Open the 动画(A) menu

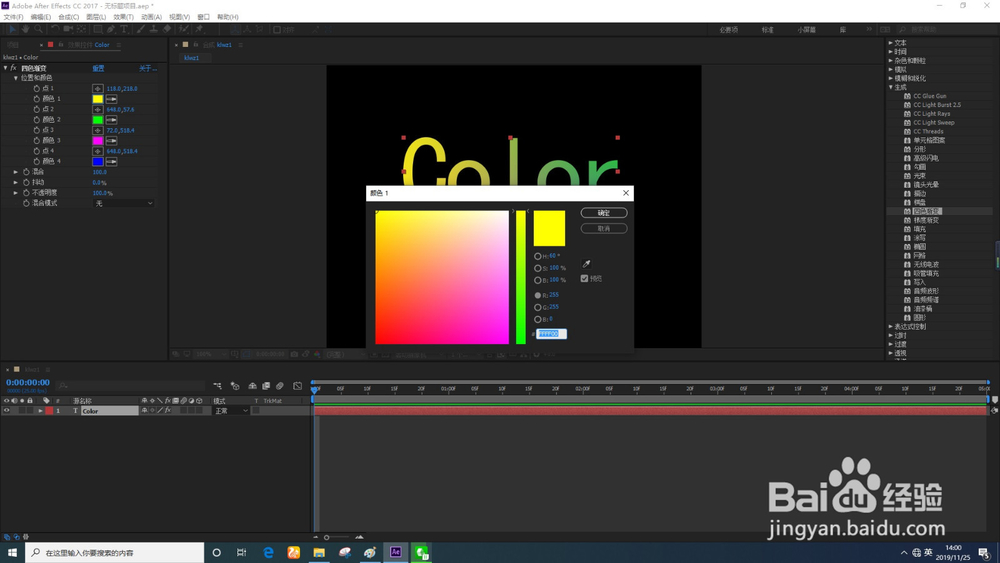[151, 17]
